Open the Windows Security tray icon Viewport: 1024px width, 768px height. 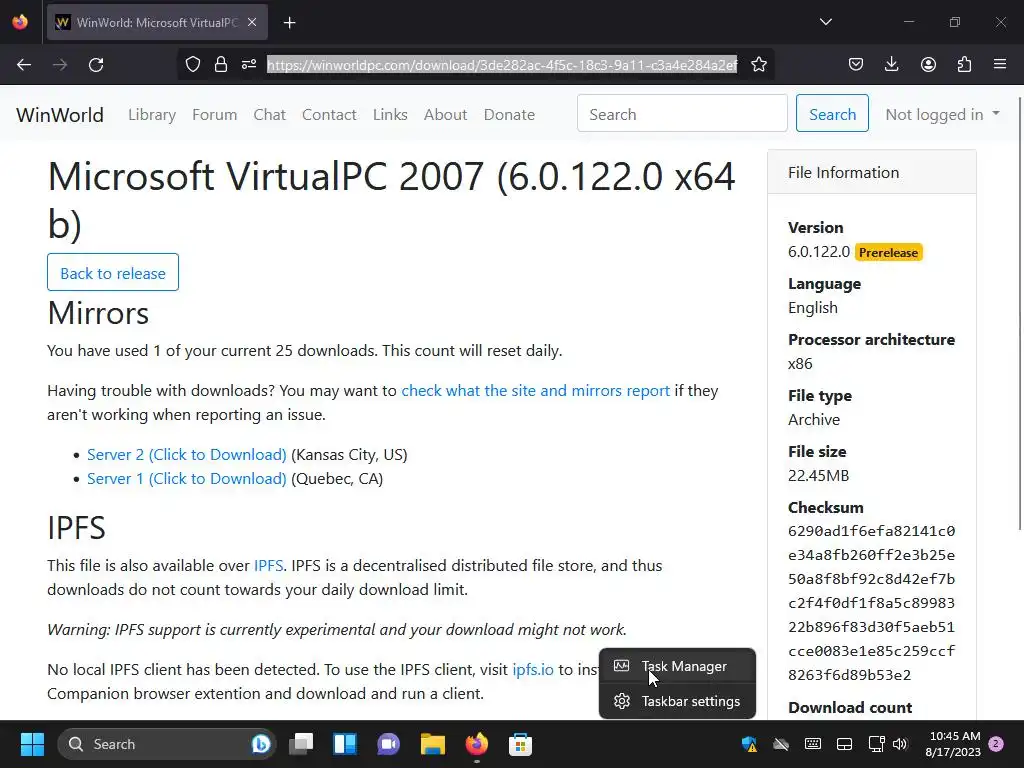[749, 744]
